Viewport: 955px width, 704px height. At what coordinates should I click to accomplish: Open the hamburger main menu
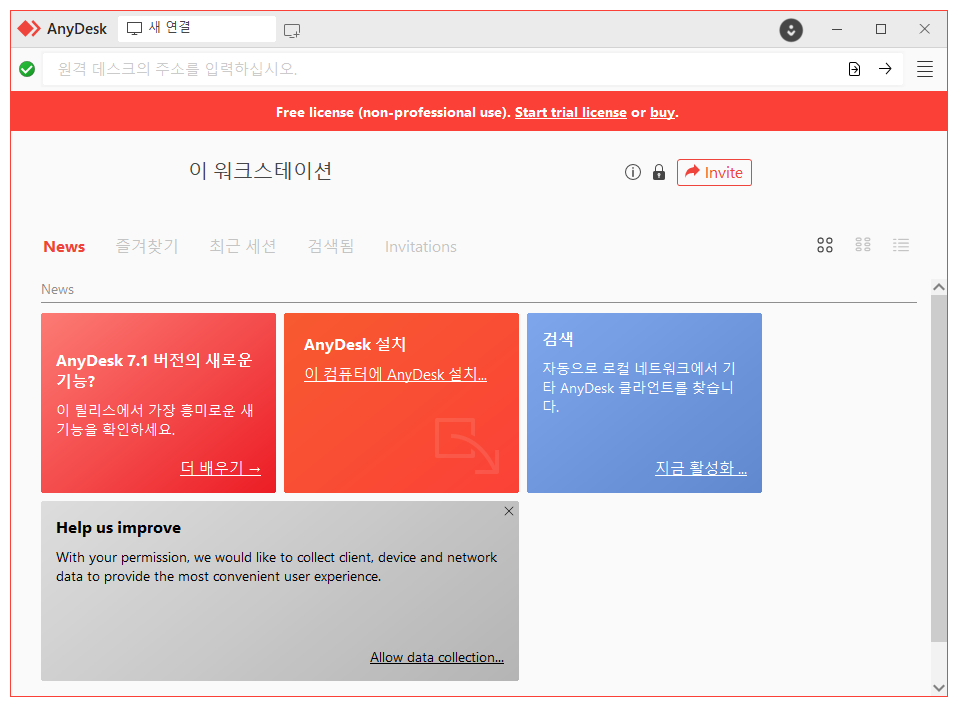click(925, 69)
